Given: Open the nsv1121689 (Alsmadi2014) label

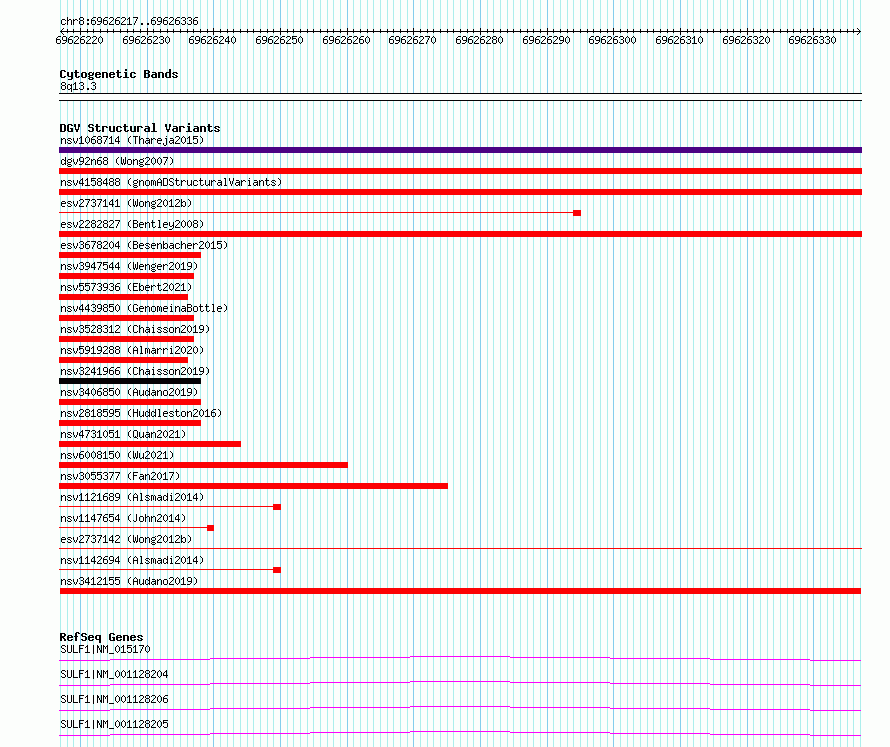Looking at the screenshot, I should coord(132,497).
